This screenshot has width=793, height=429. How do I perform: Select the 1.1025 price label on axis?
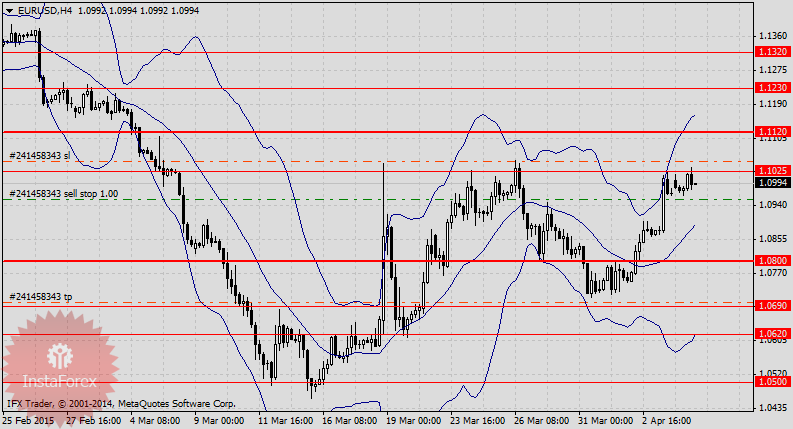tap(771, 171)
